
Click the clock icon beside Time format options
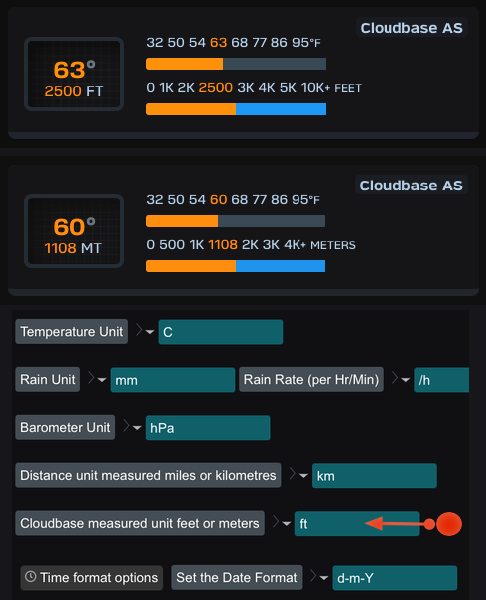click(x=31, y=577)
